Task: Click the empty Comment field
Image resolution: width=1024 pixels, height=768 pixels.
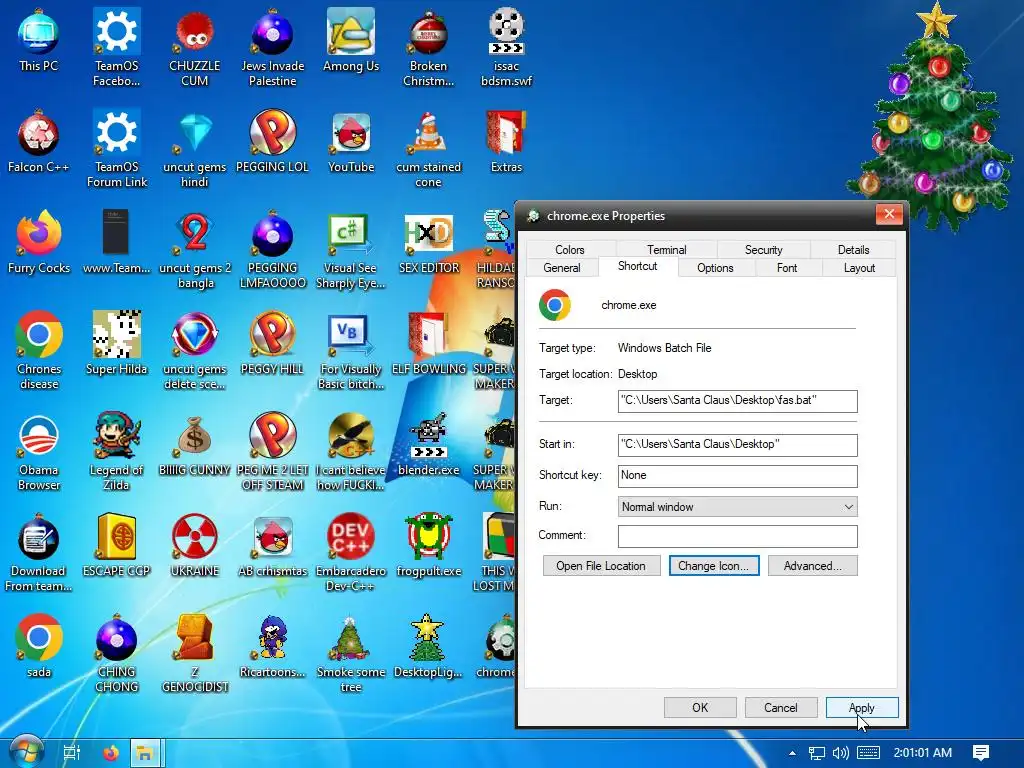Action: point(737,536)
